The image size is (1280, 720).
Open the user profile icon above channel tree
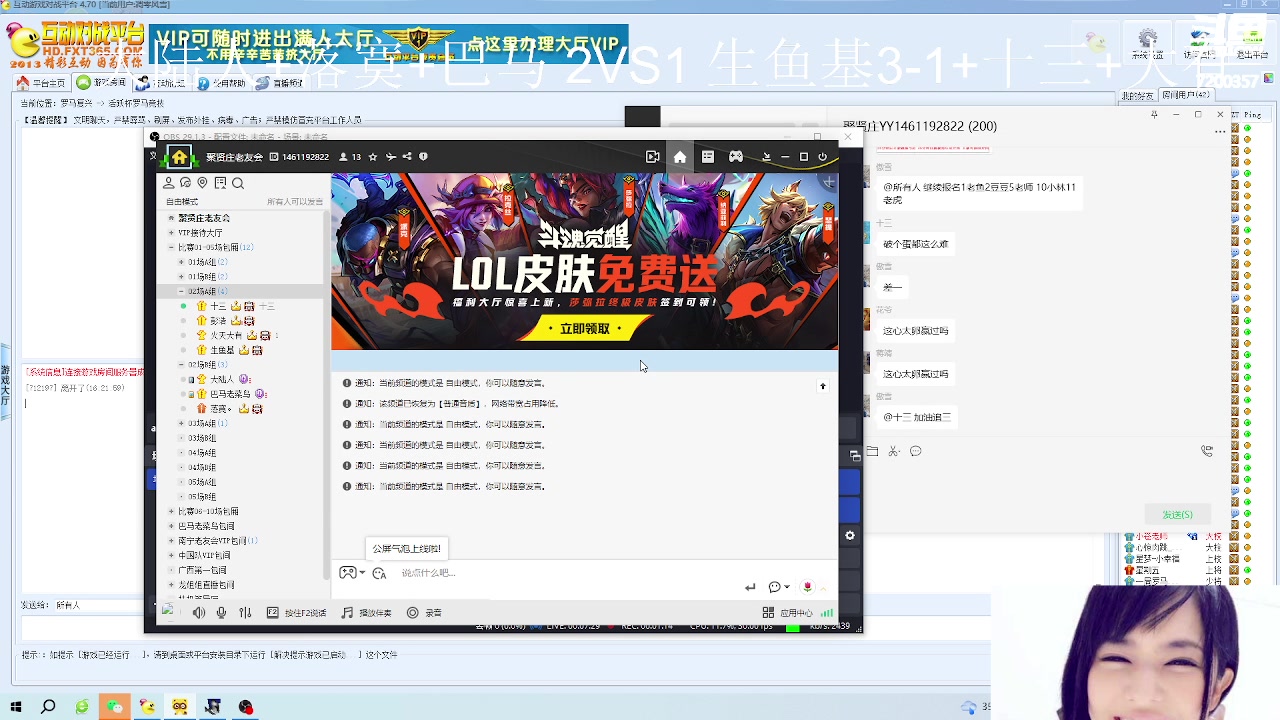coord(169,183)
